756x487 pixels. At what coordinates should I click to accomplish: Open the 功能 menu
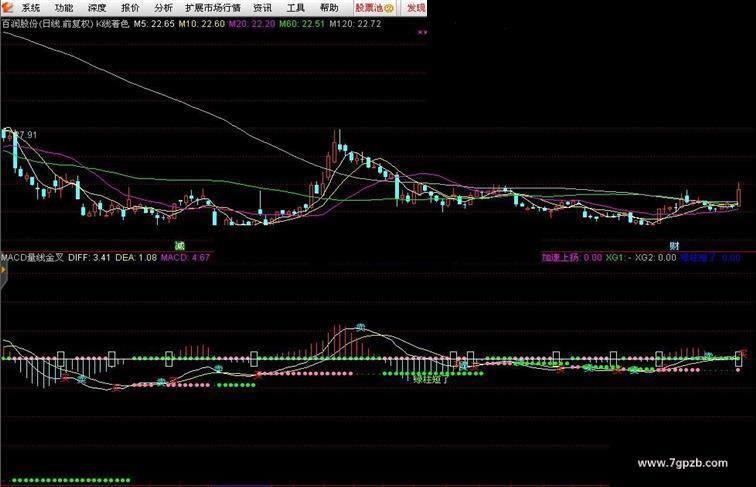click(x=64, y=8)
